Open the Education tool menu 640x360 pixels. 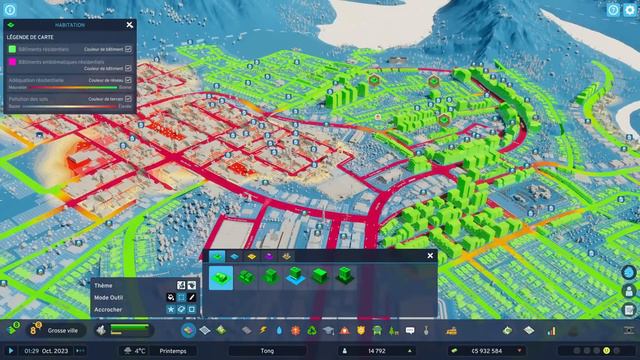(x=329, y=330)
